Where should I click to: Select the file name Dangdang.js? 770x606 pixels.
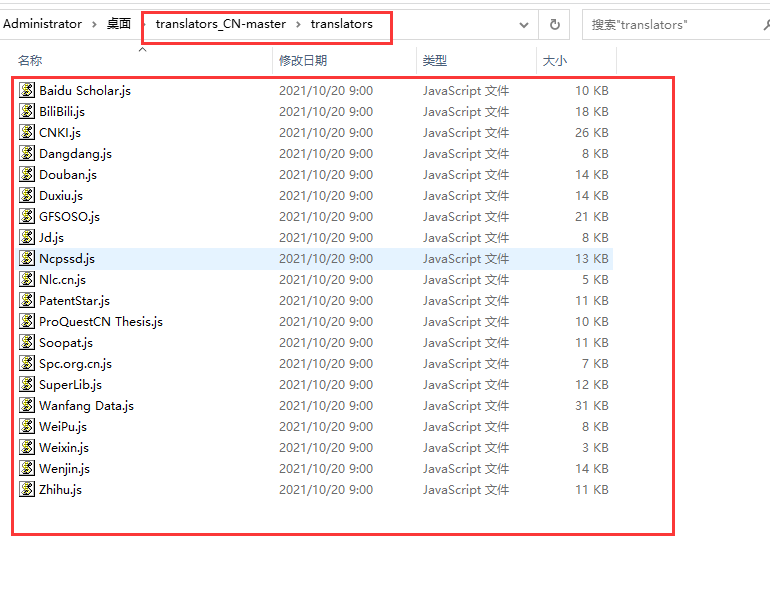pyautogui.click(x=76, y=154)
